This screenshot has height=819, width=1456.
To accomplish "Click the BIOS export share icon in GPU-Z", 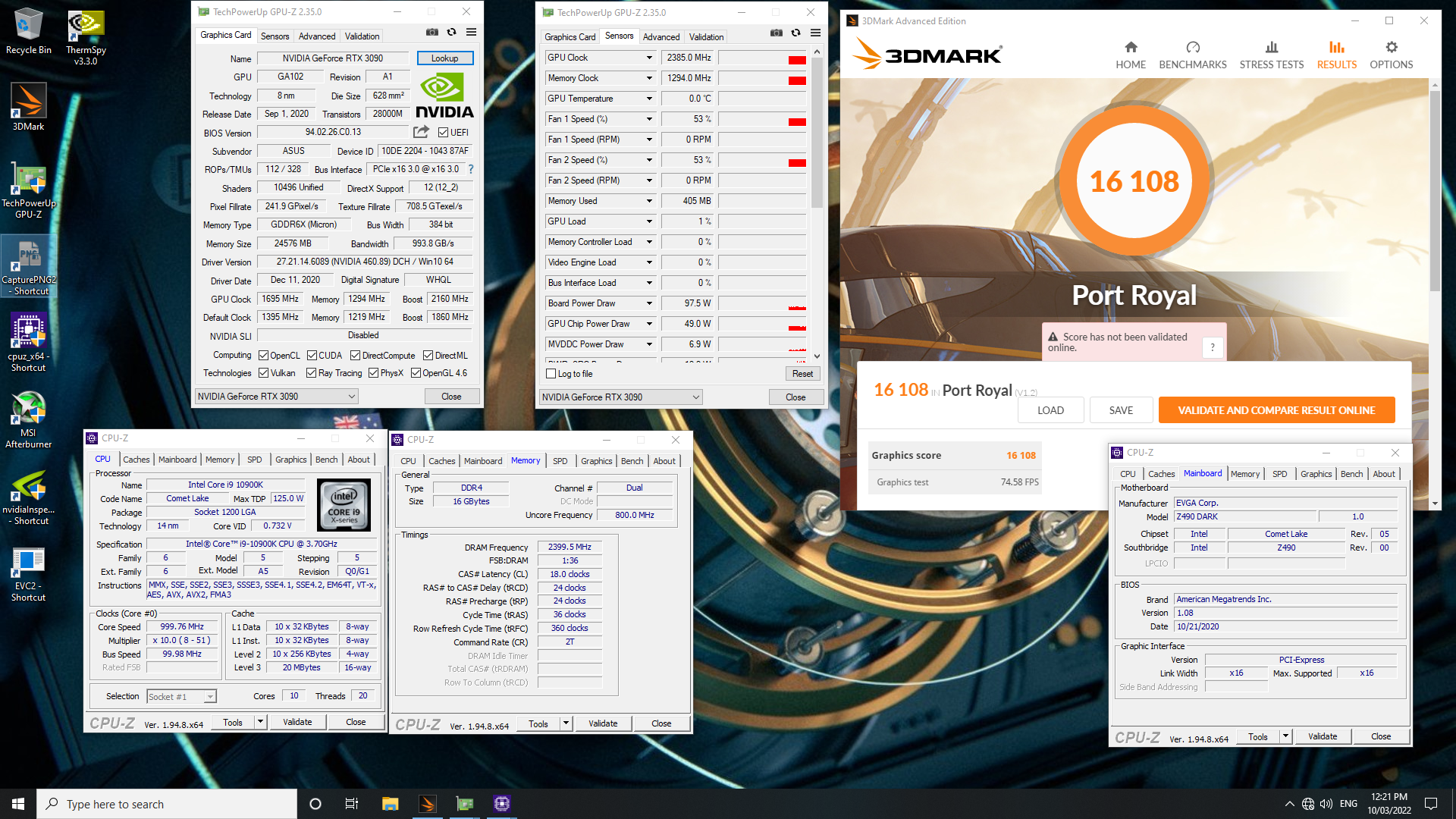I will [x=421, y=132].
